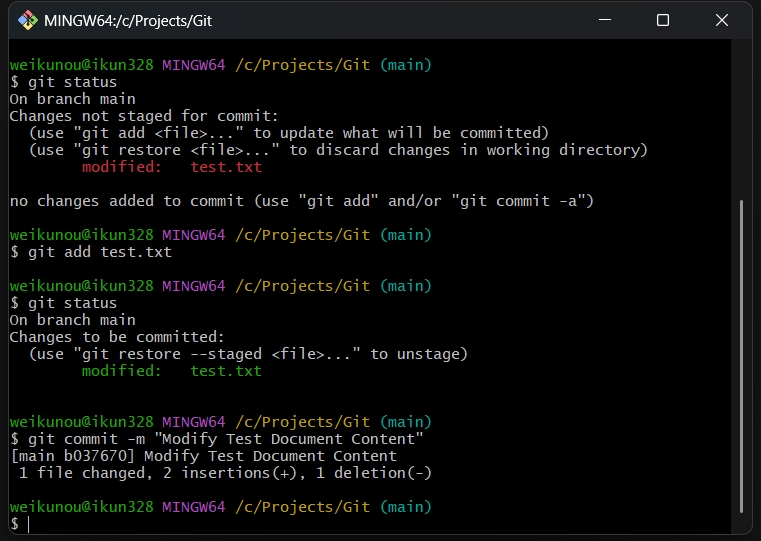Click '1 file changed, 2 insertions(+), 1 deletion(-)' line
This screenshot has width=761, height=541.
[225, 473]
